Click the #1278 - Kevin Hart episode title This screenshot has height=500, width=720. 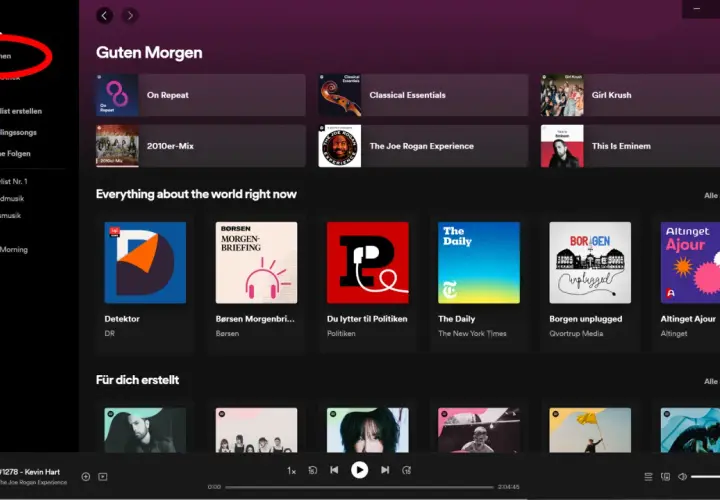30,472
